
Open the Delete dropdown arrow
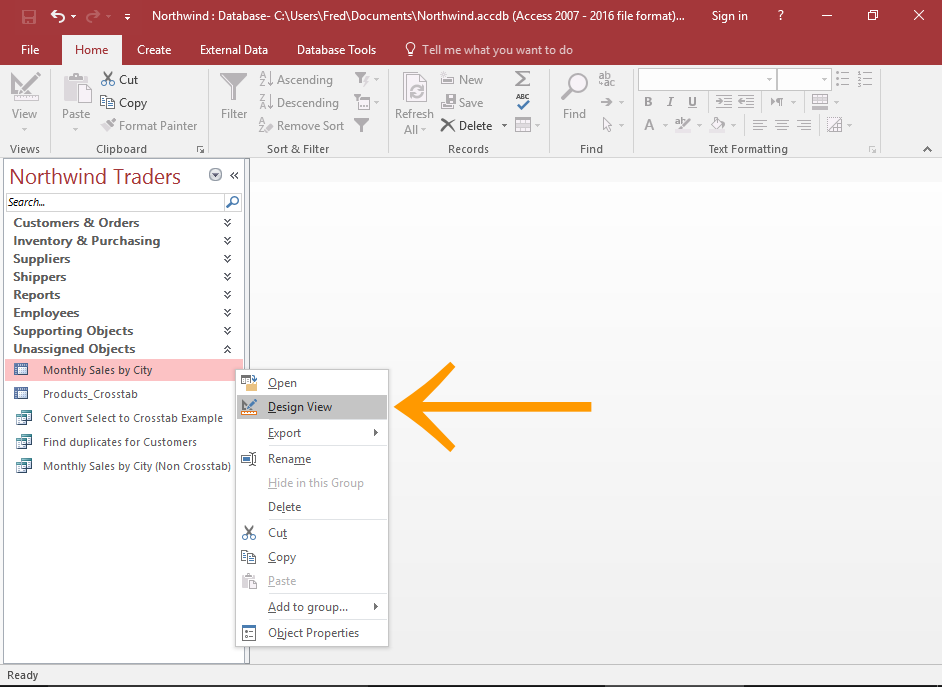(505, 125)
